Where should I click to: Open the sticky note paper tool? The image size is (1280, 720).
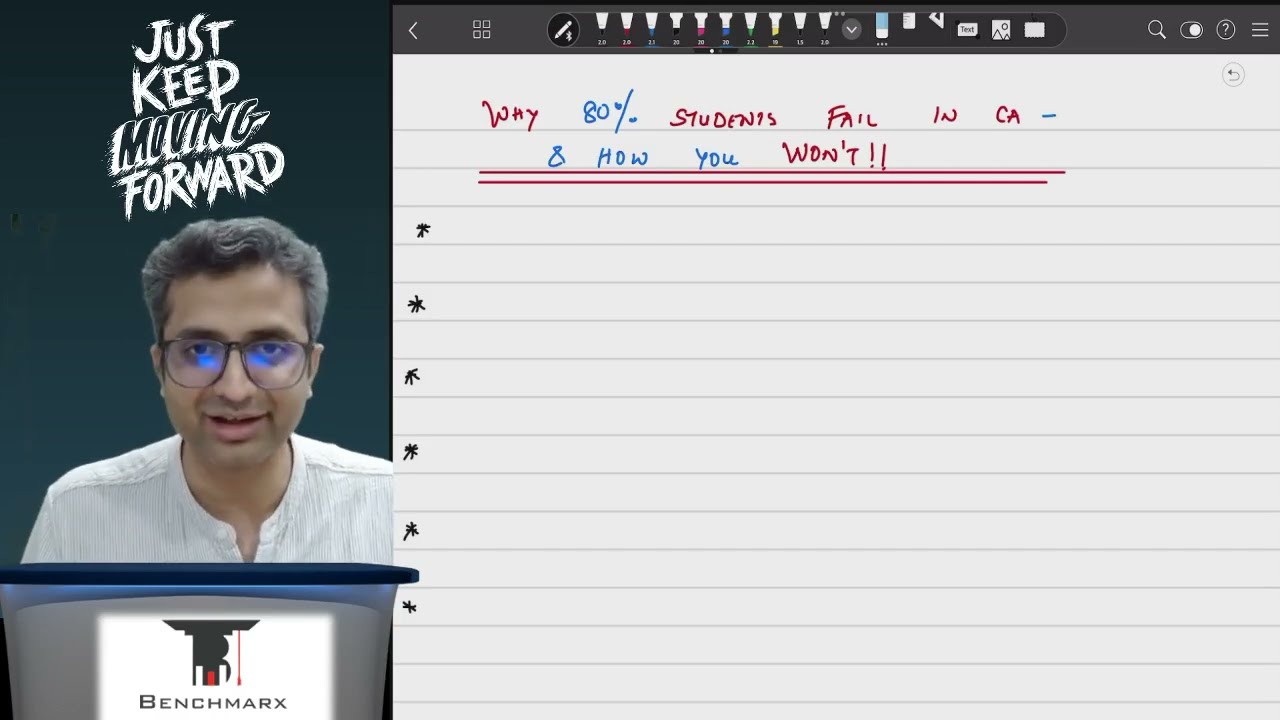[x=909, y=21]
